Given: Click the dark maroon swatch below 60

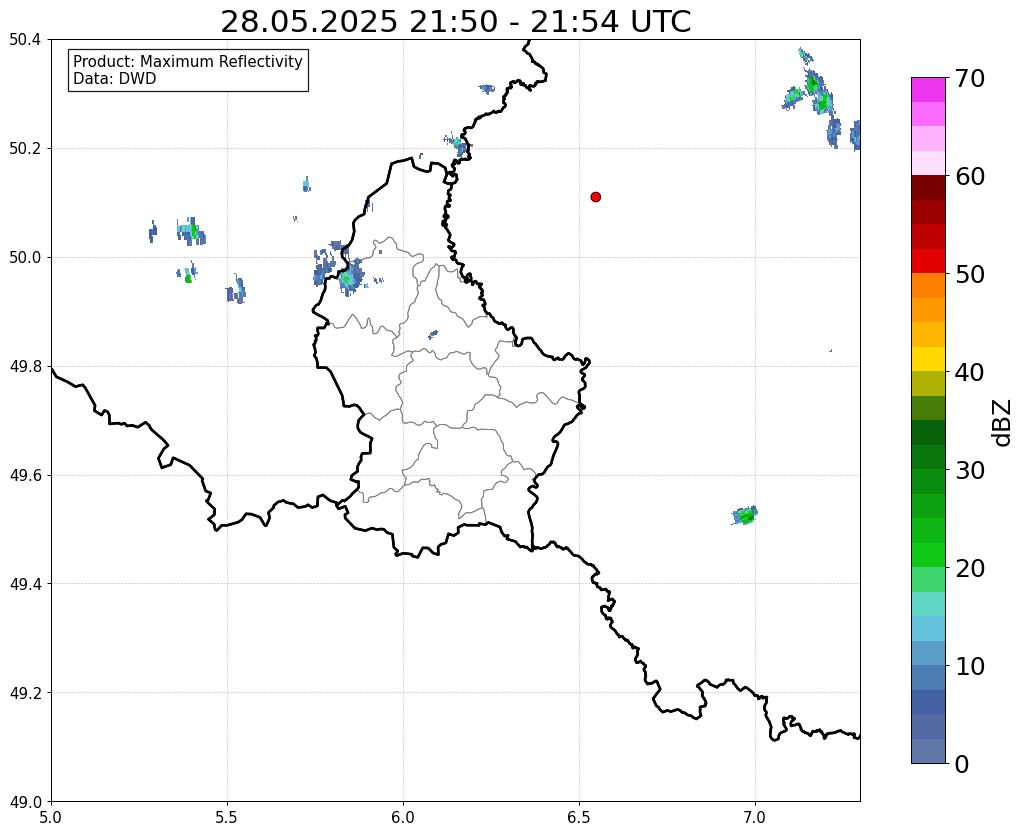Looking at the screenshot, I should point(928,187).
